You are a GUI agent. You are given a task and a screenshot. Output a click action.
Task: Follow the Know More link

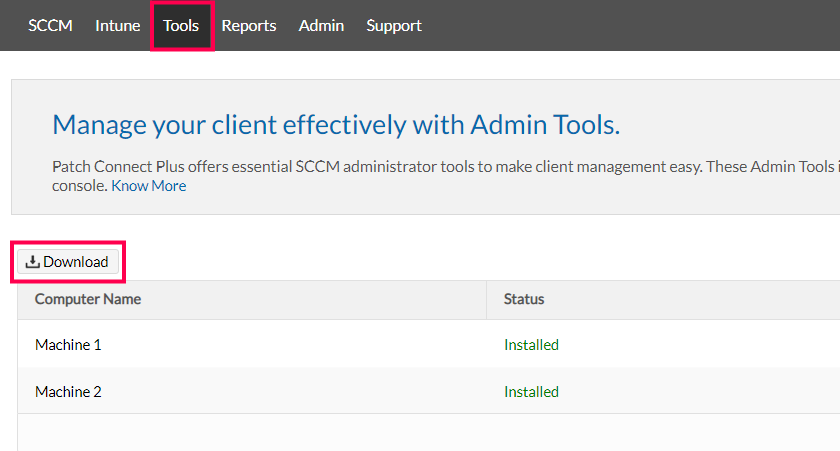click(x=148, y=186)
